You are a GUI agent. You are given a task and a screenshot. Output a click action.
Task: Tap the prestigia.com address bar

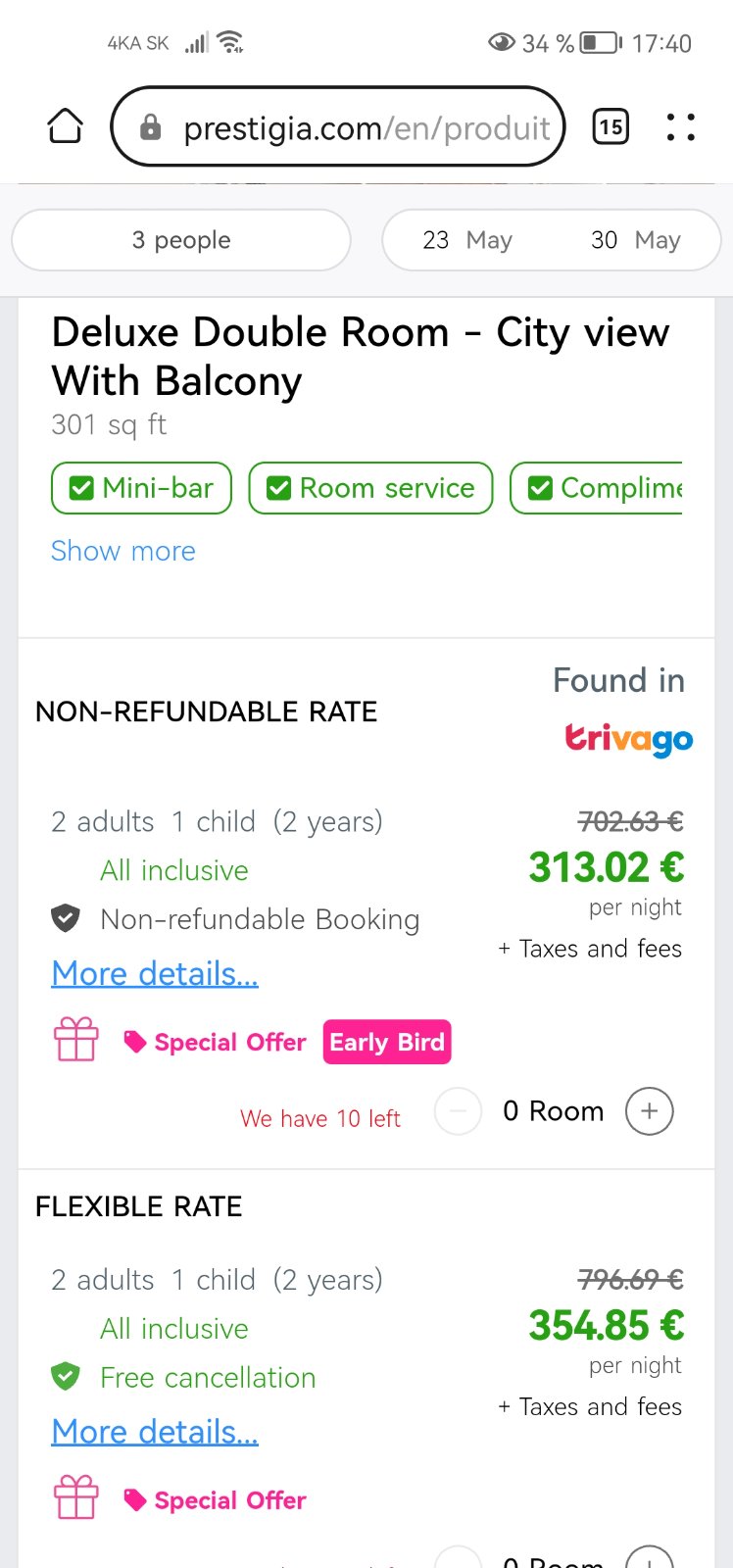click(365, 127)
